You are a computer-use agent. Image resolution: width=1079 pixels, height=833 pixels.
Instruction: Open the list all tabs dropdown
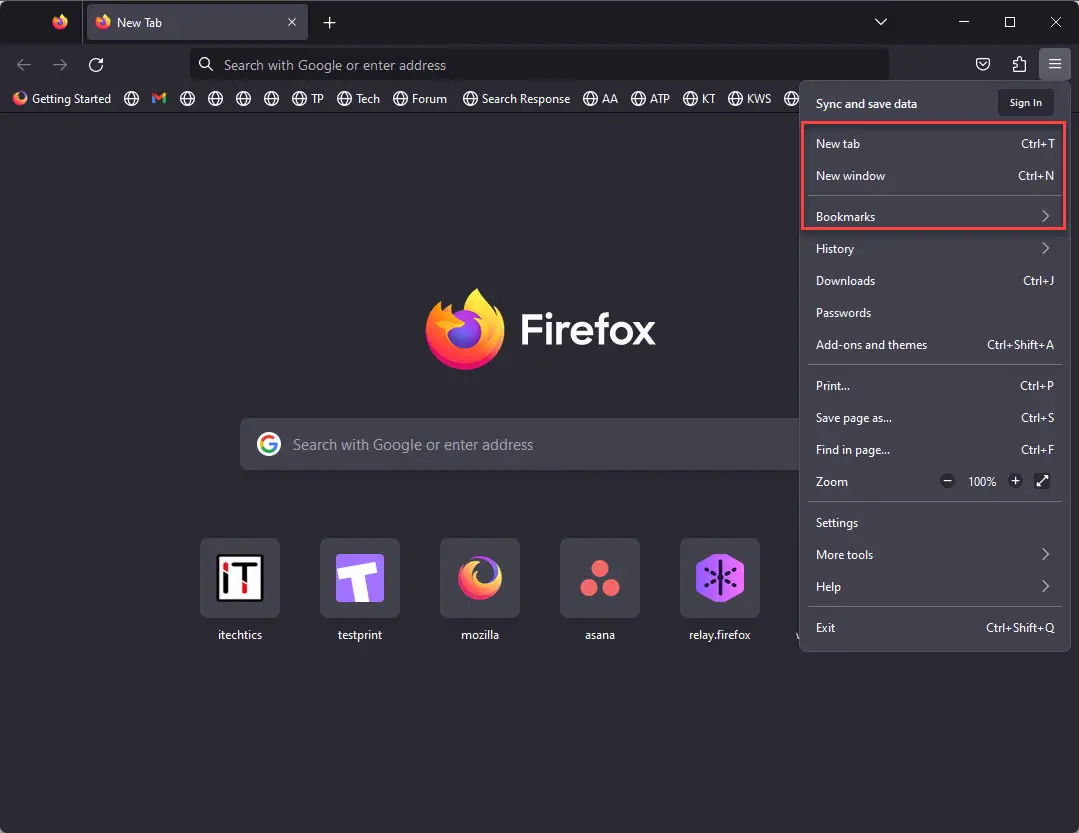(x=880, y=22)
